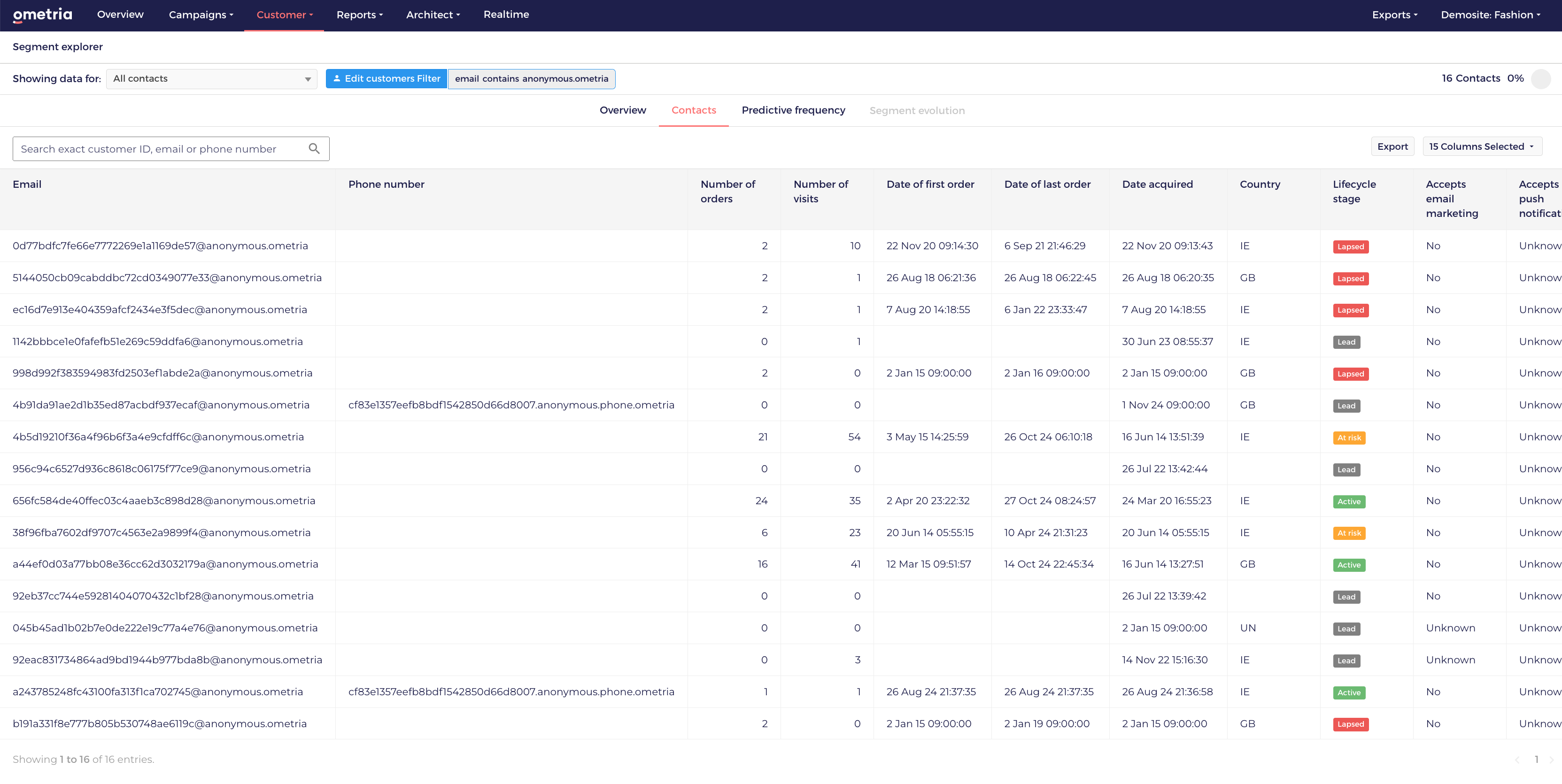Open the Exports dropdown
The height and width of the screenshot is (784, 1562).
pos(1395,15)
